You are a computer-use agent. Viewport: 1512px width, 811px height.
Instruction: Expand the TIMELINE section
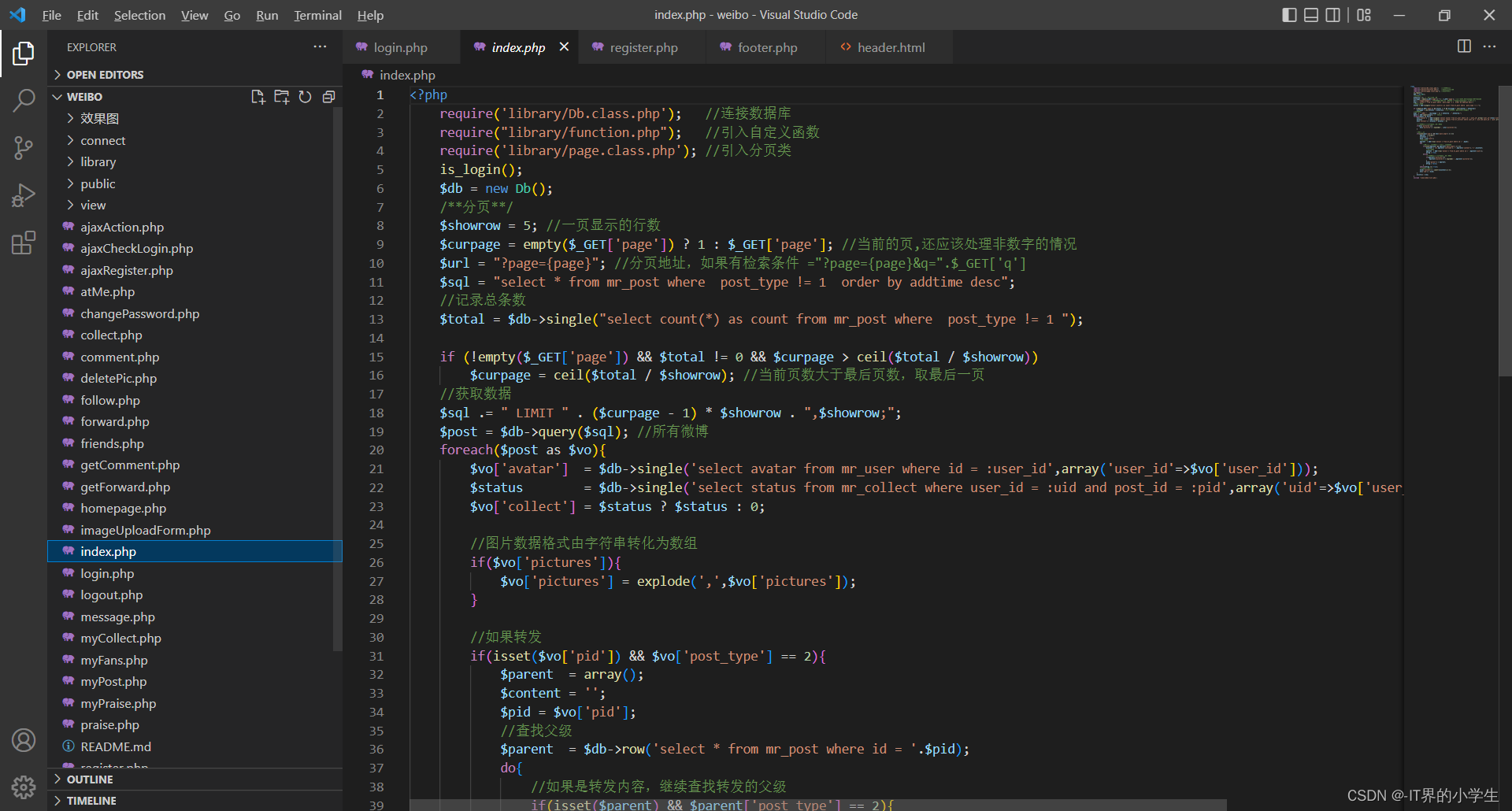pos(195,801)
